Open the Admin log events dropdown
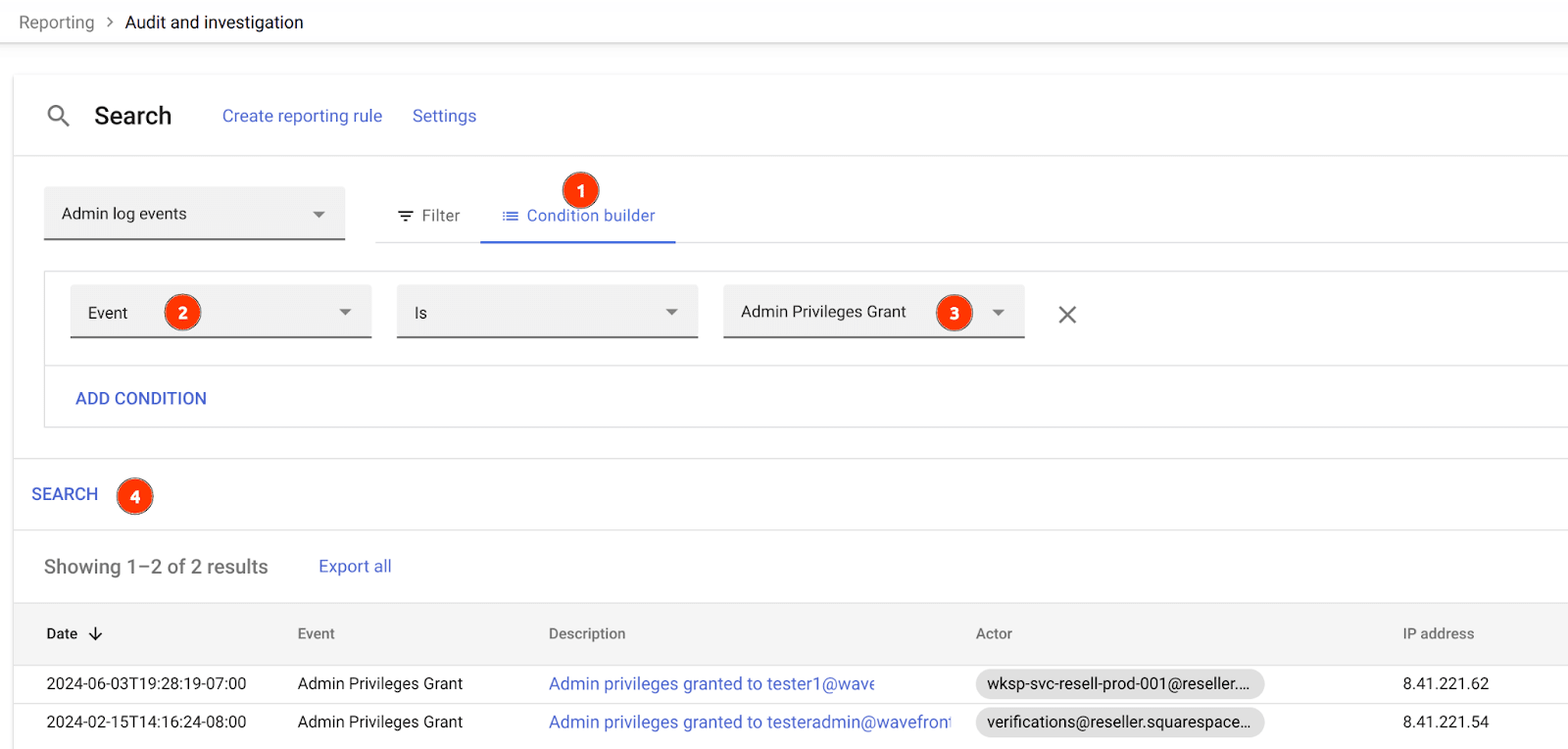This screenshot has height=749, width=1568. tap(194, 214)
